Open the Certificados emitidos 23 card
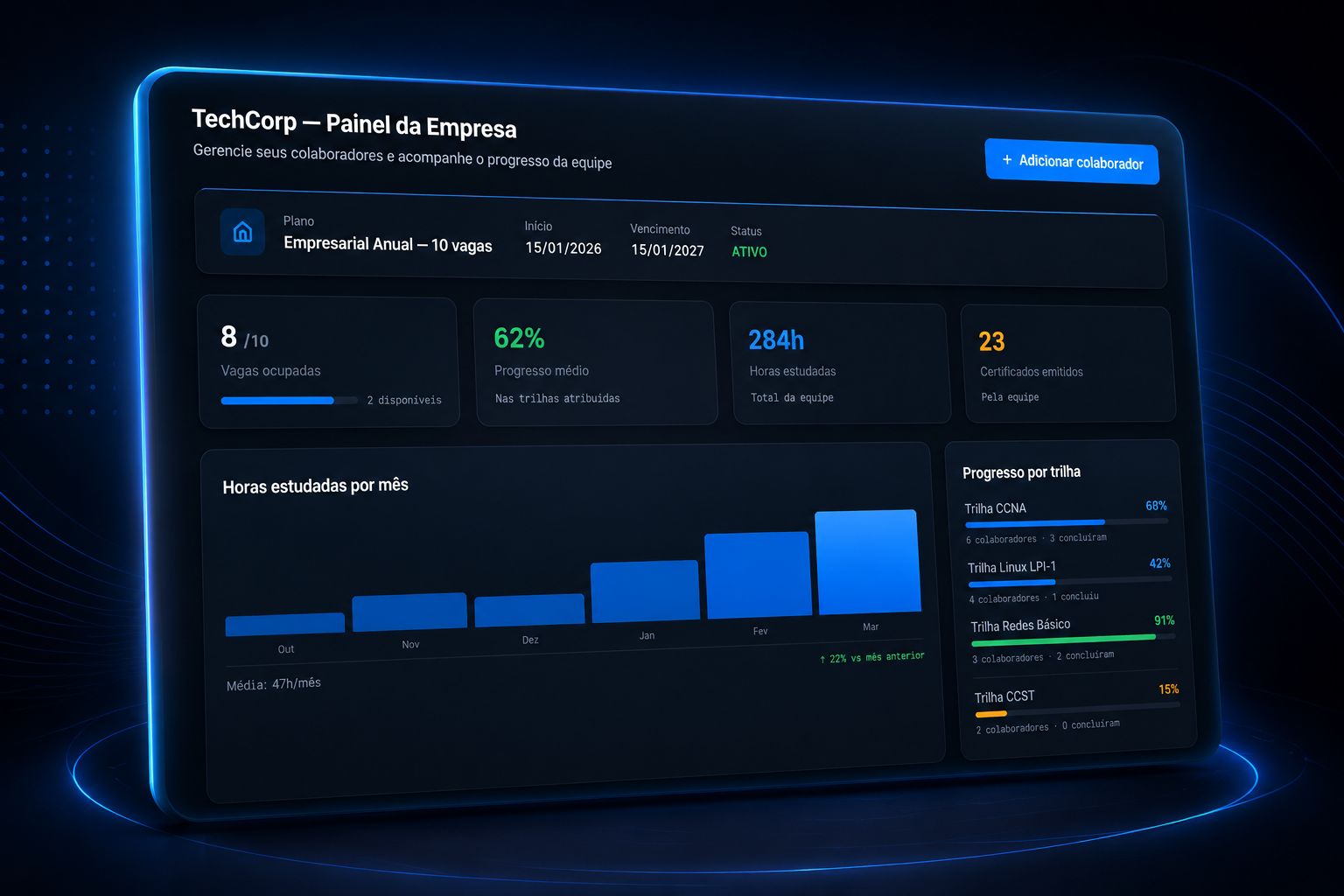This screenshot has width=1344, height=896. tap(1067, 364)
